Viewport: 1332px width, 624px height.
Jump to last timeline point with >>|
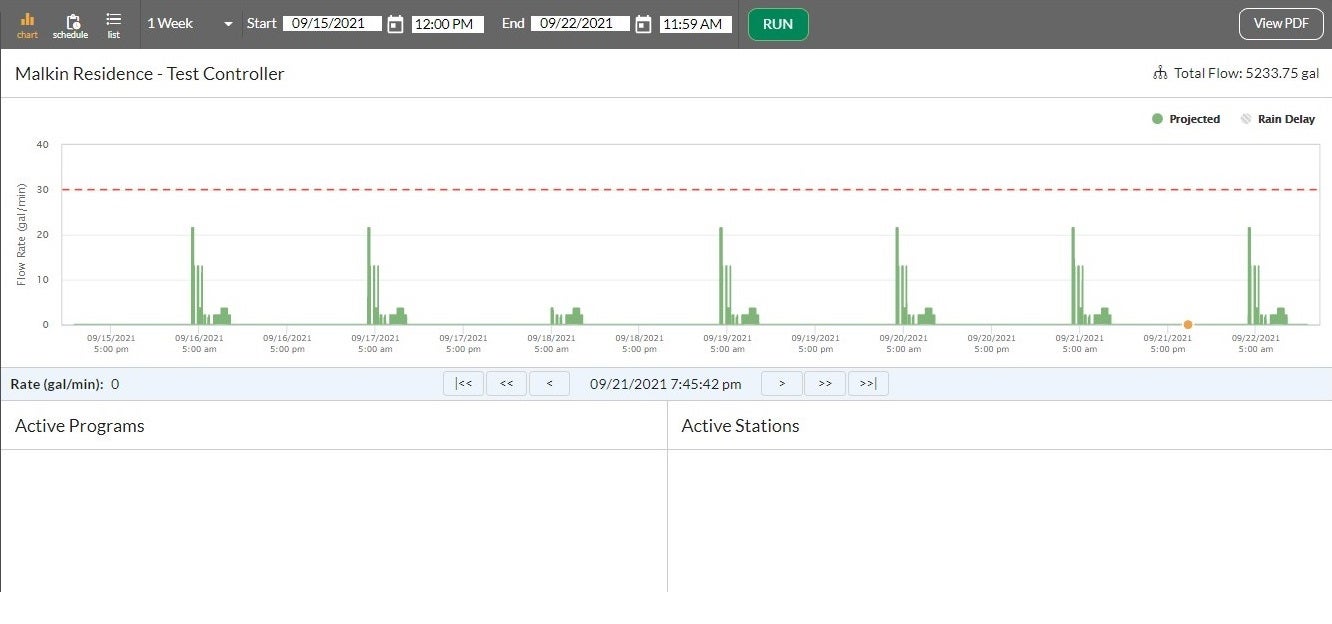click(868, 384)
